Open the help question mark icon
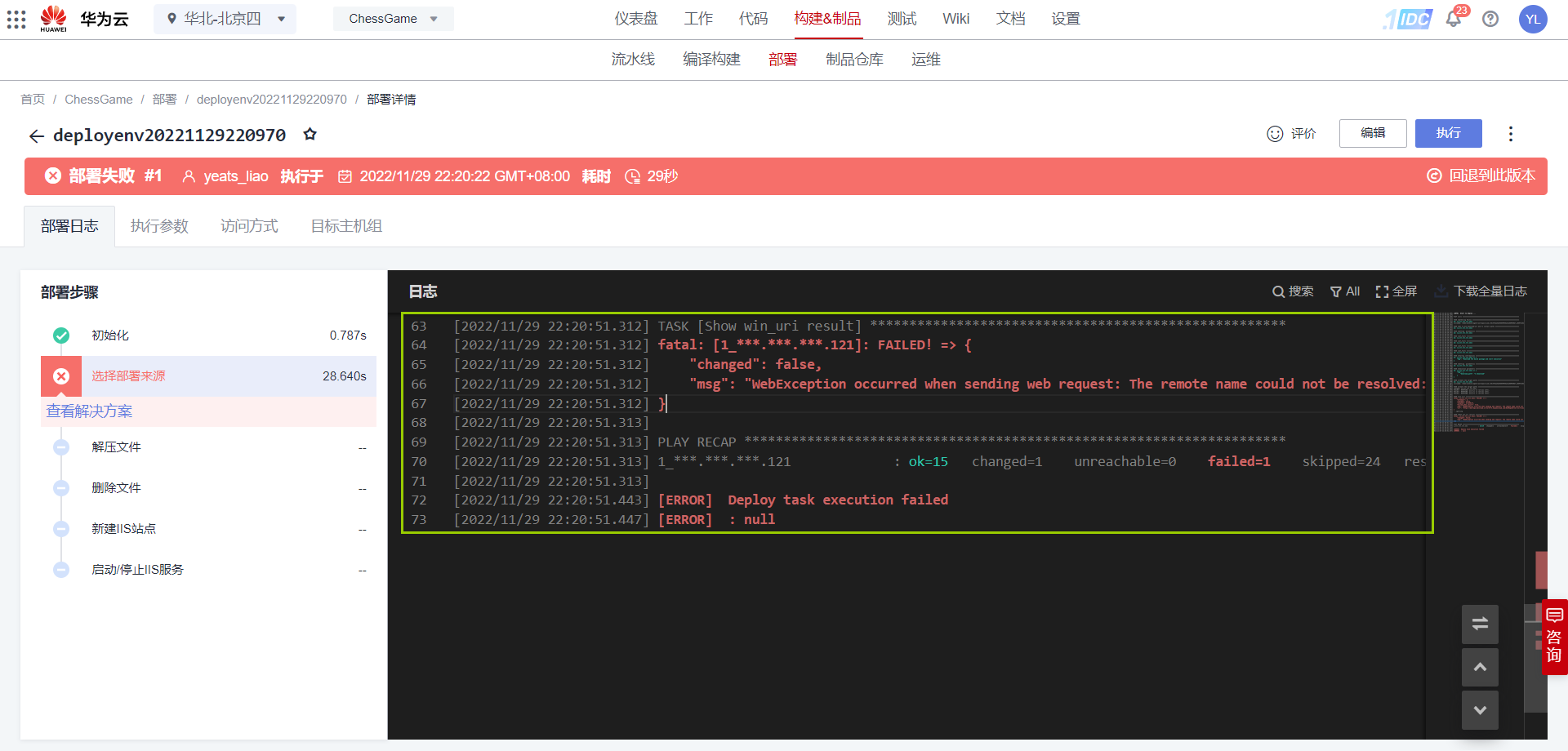Screen dimensions: 1568x751 (x=1490, y=19)
